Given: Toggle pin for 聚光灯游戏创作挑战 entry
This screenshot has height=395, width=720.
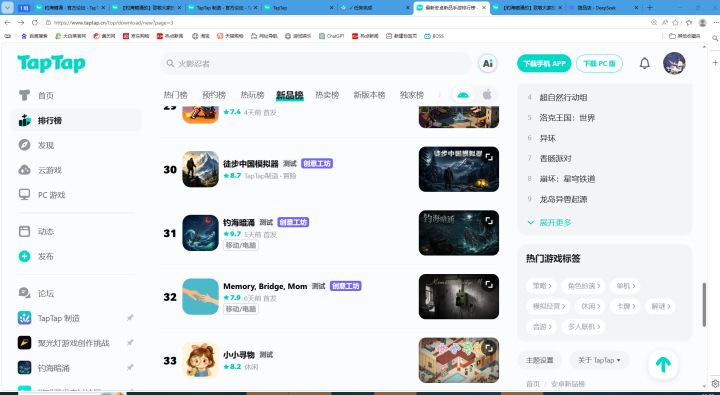Looking at the screenshot, I should click(x=130, y=343).
